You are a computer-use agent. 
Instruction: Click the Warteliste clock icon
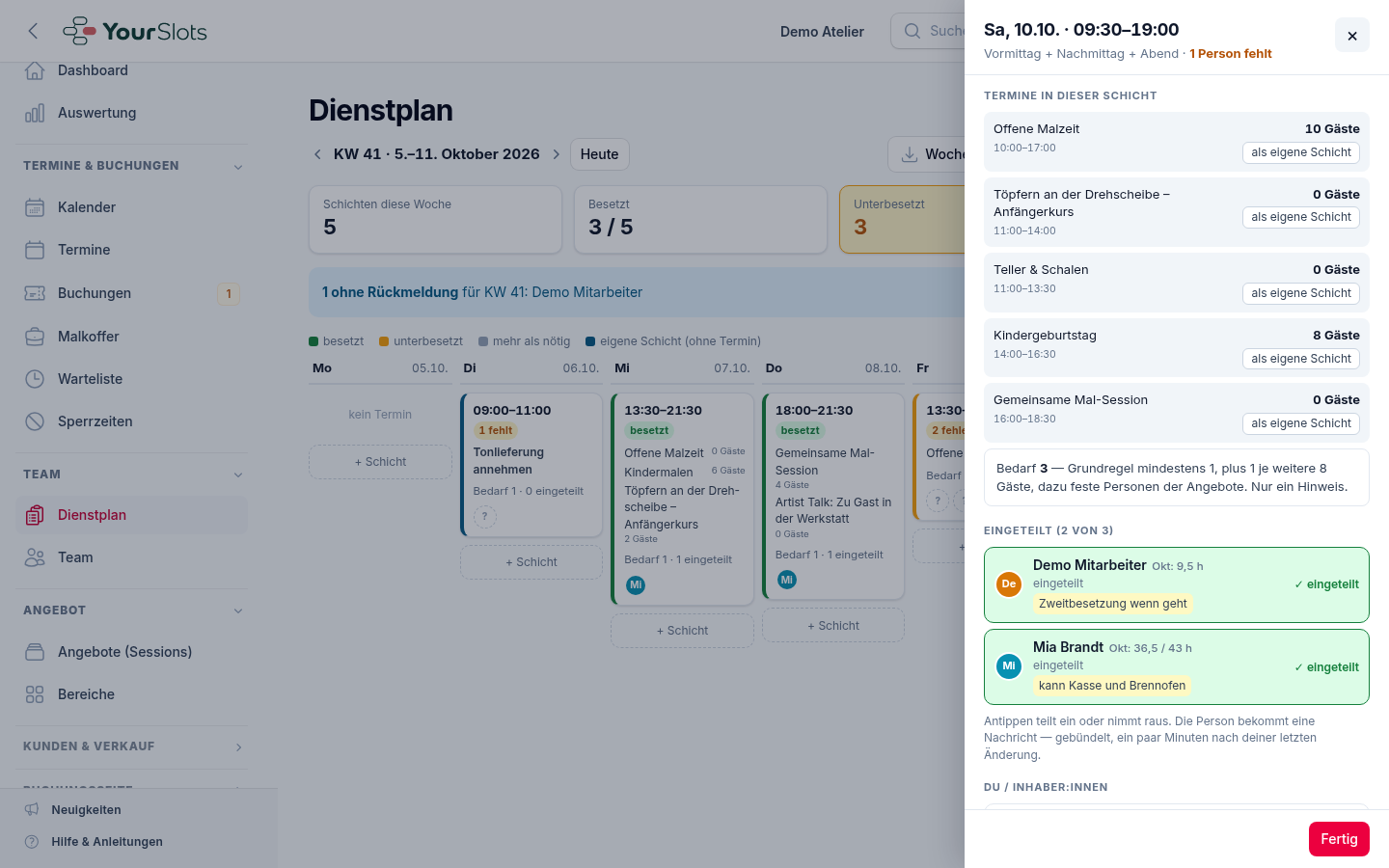pyautogui.click(x=35, y=379)
